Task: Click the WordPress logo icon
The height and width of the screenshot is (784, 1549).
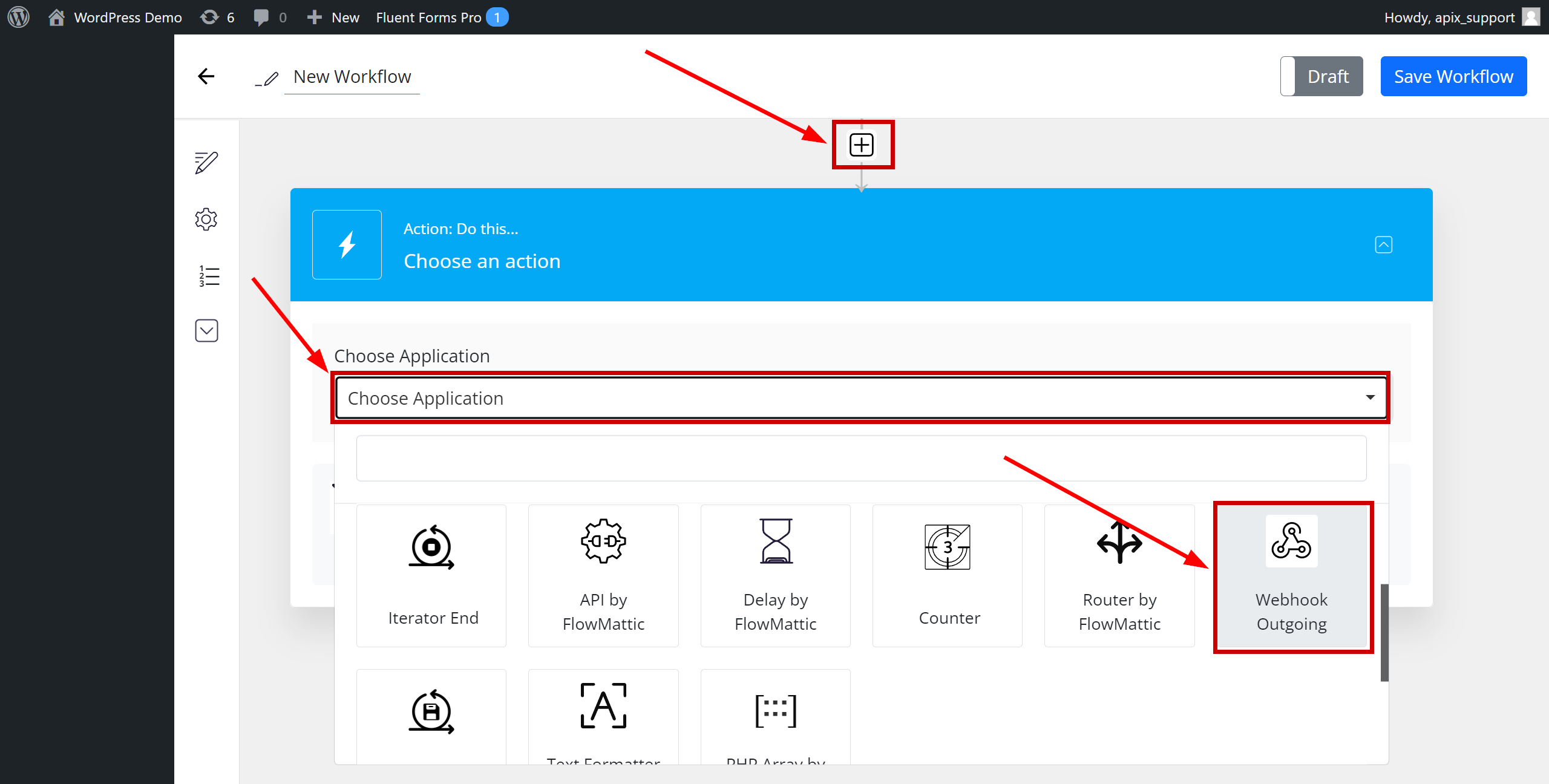Action: (19, 17)
